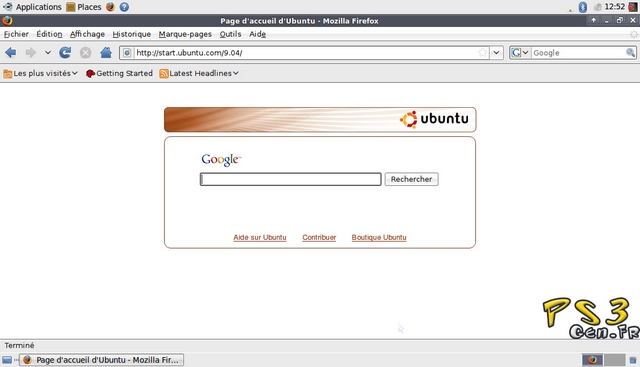Open the Affichage menu
640x367 pixels.
tap(87, 34)
